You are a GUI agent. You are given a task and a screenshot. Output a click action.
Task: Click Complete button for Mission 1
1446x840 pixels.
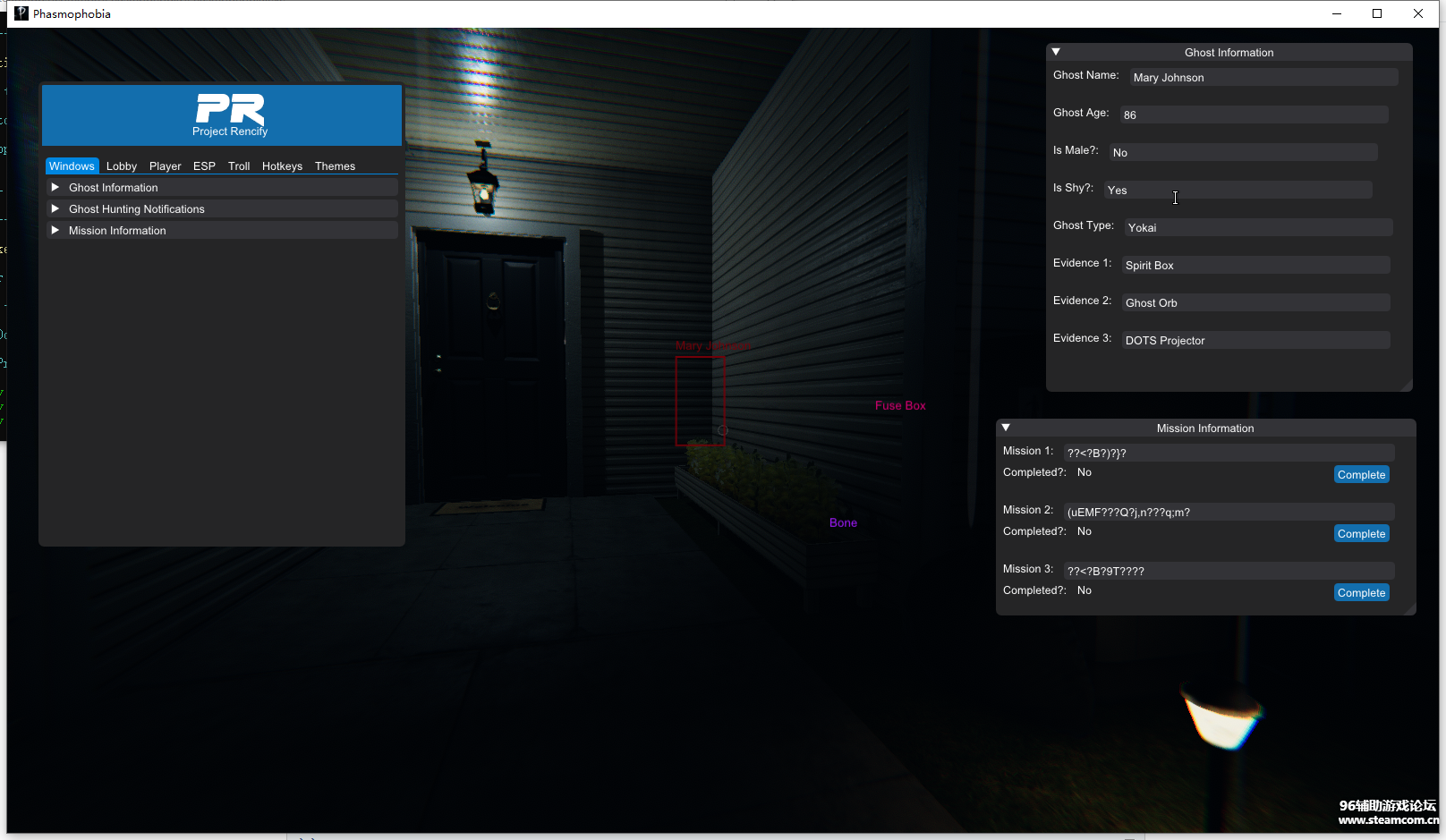tap(1361, 475)
